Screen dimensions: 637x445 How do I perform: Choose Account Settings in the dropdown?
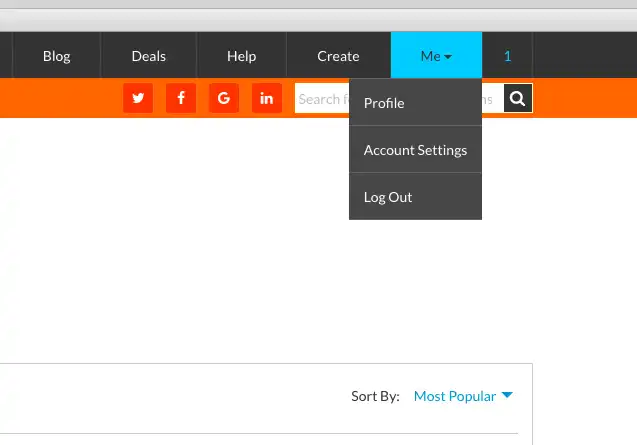coord(415,150)
